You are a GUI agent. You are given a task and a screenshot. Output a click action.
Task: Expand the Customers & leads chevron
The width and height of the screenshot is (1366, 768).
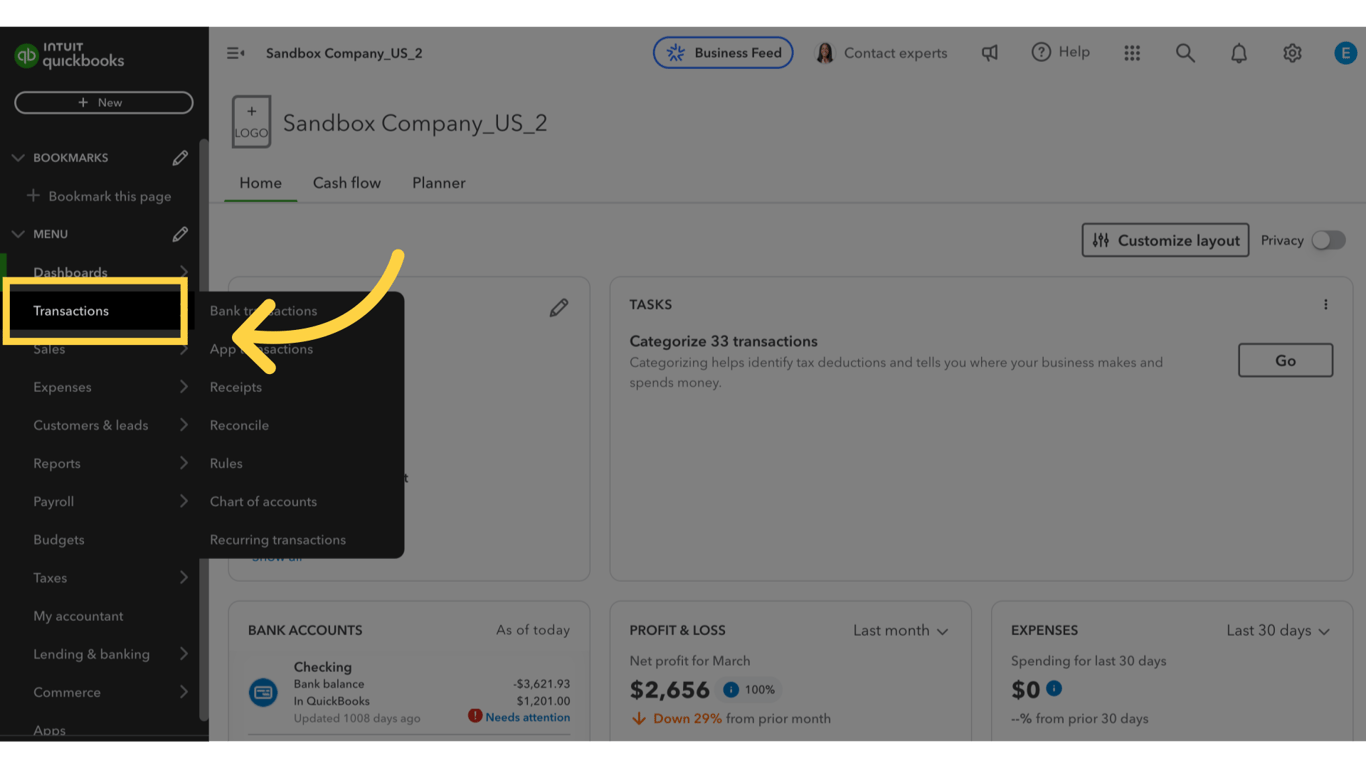click(184, 425)
